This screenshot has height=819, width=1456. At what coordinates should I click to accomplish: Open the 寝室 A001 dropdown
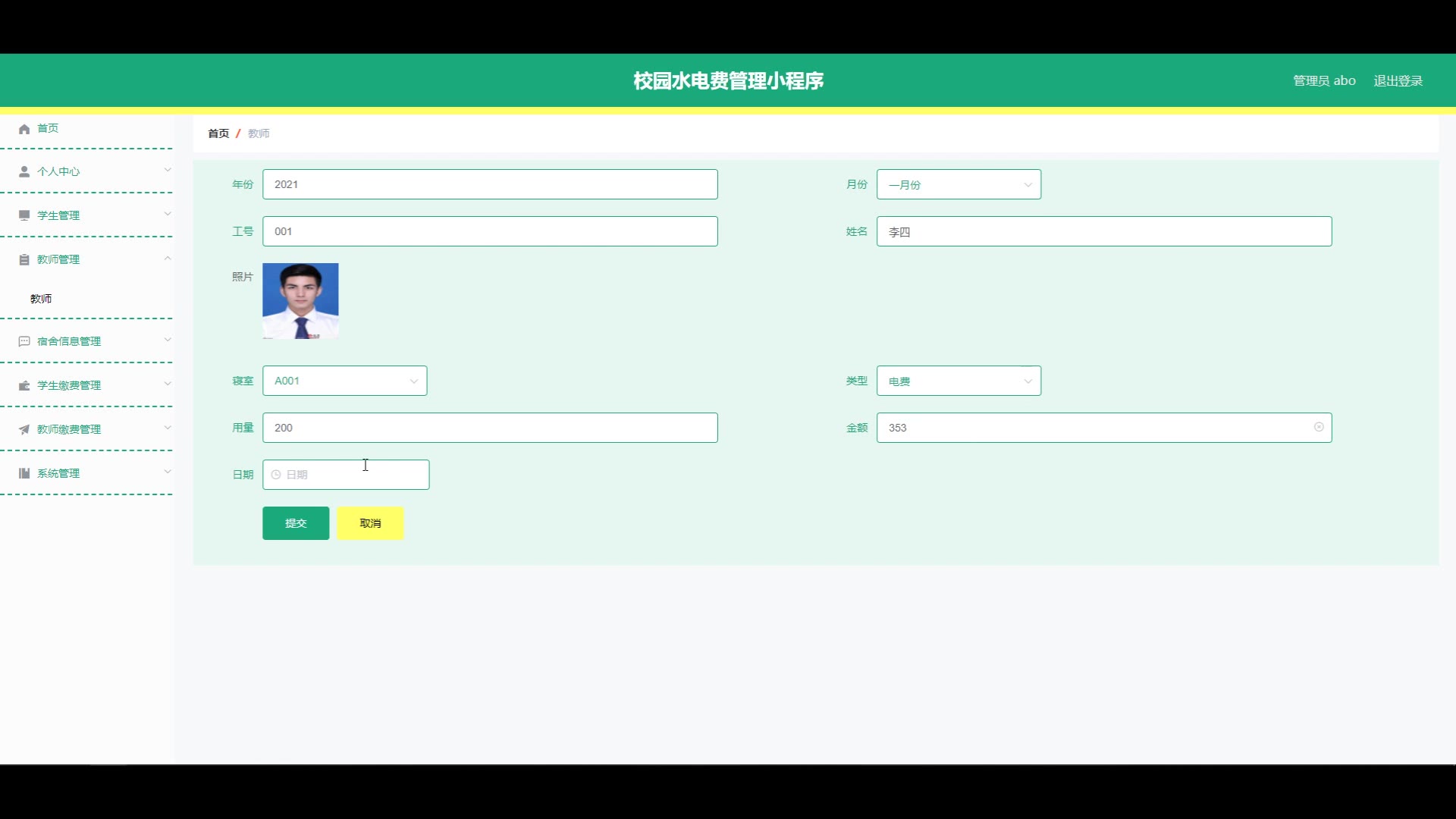pyautogui.click(x=344, y=381)
